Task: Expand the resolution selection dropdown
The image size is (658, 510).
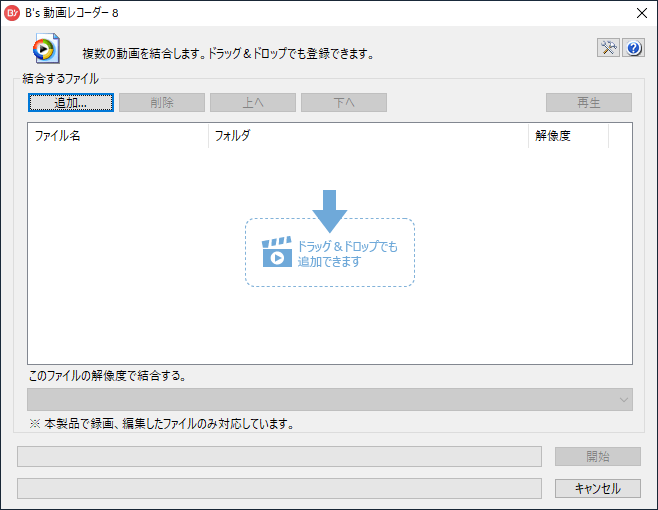Action: [x=625, y=400]
